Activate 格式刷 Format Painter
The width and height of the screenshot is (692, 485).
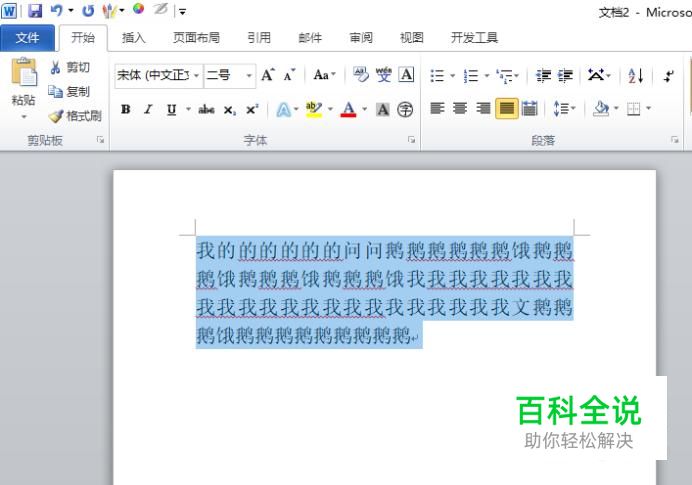[x=75, y=116]
